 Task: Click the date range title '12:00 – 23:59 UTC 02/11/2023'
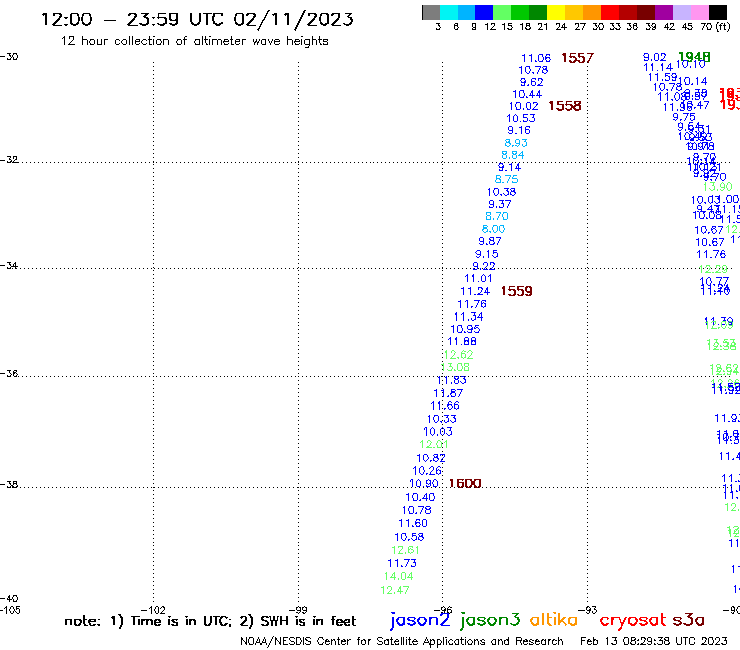click(x=197, y=19)
